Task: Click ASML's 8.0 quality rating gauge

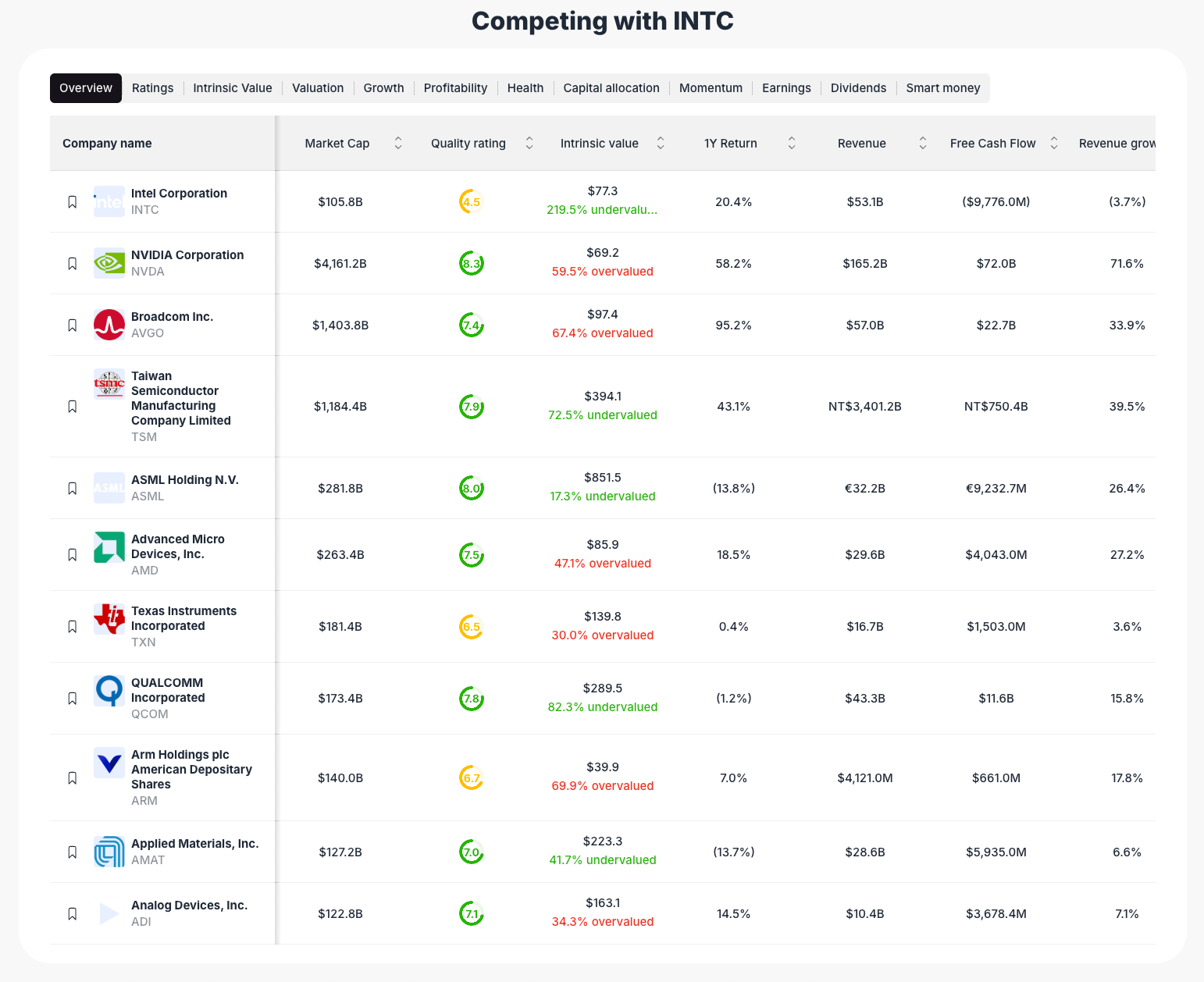Action: coord(472,488)
